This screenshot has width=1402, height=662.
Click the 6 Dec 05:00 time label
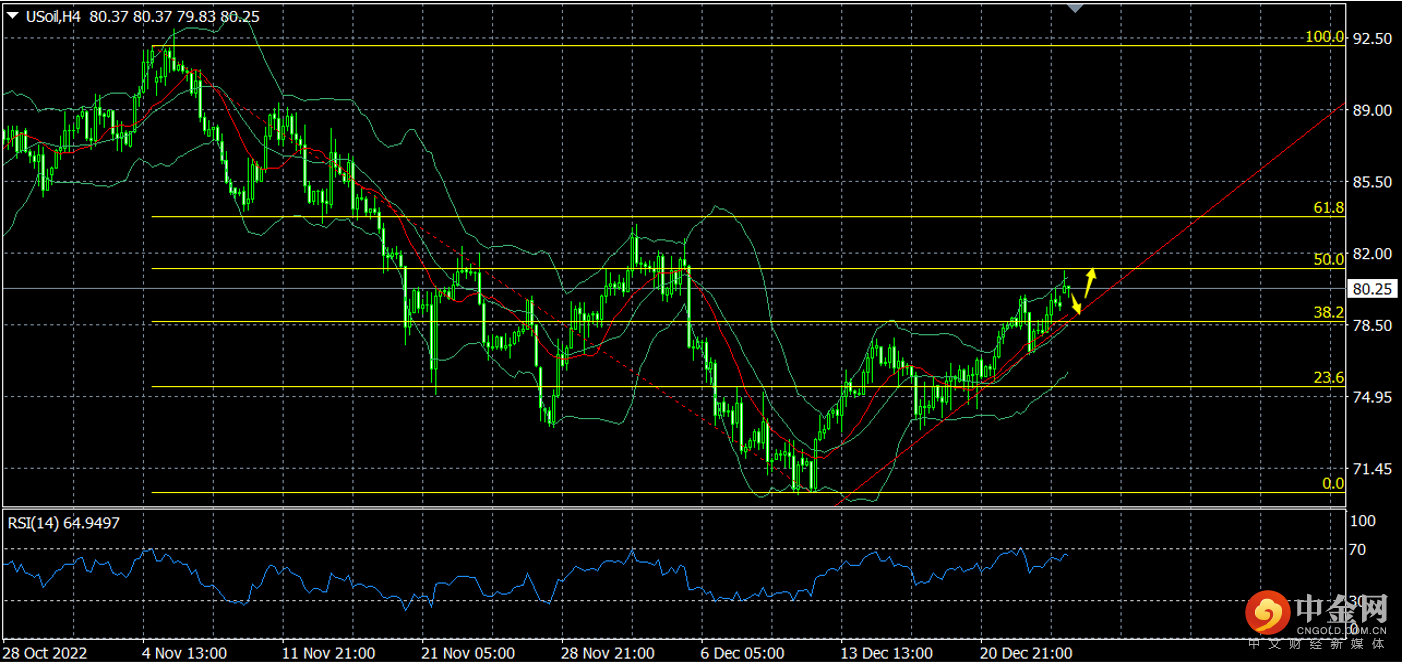point(742,653)
